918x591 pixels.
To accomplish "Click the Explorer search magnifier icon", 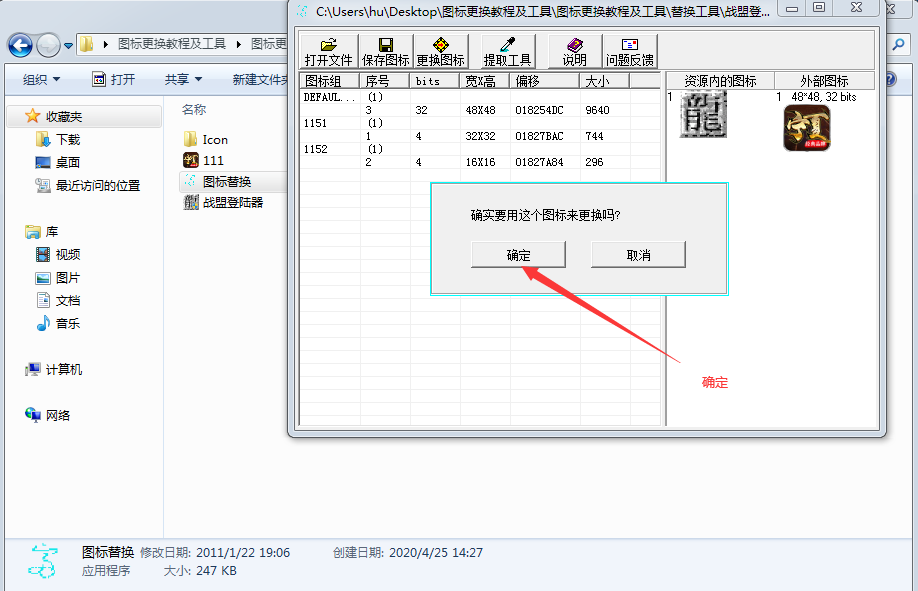I will tap(898, 45).
